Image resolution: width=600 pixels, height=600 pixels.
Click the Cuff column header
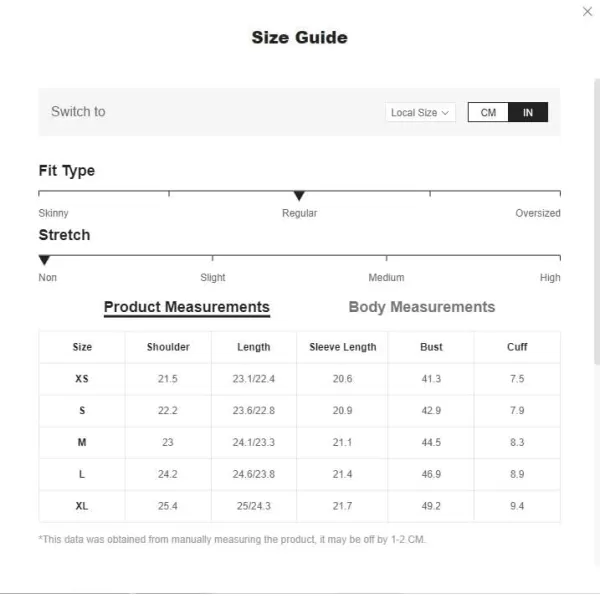517,347
